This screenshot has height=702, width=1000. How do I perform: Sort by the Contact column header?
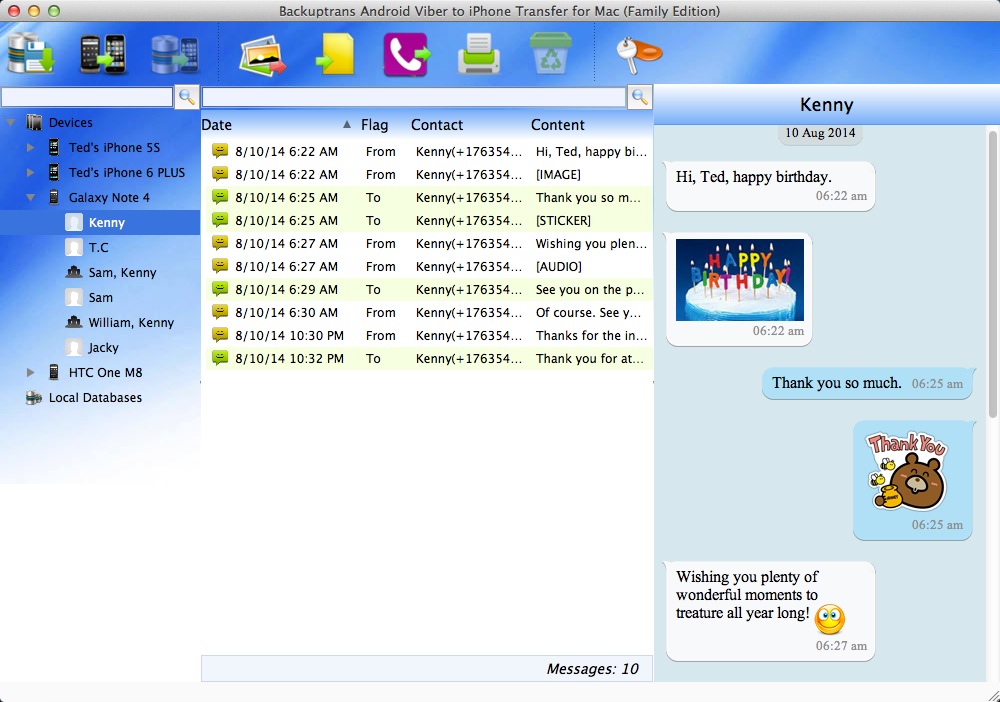point(437,125)
